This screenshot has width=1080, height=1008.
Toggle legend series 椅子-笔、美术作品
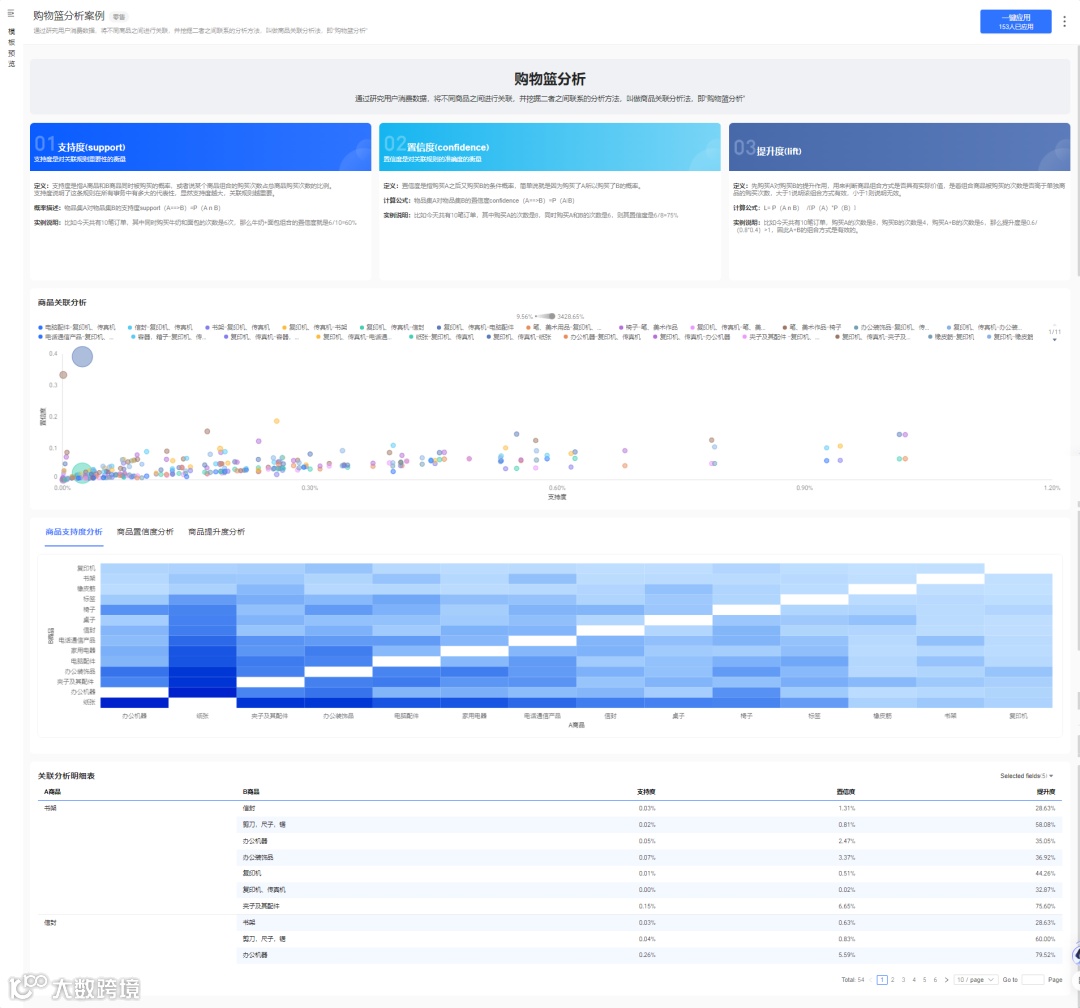click(x=648, y=327)
